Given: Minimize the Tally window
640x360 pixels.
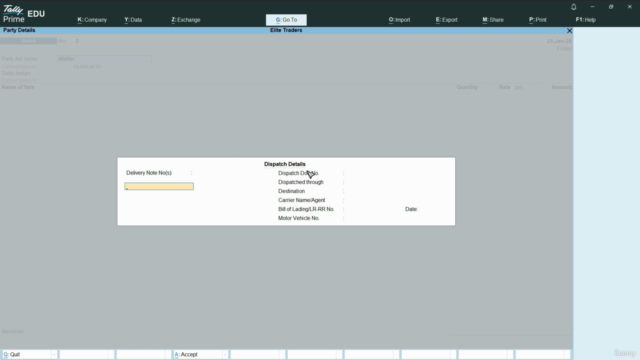Looking at the screenshot, I should tap(592, 7).
